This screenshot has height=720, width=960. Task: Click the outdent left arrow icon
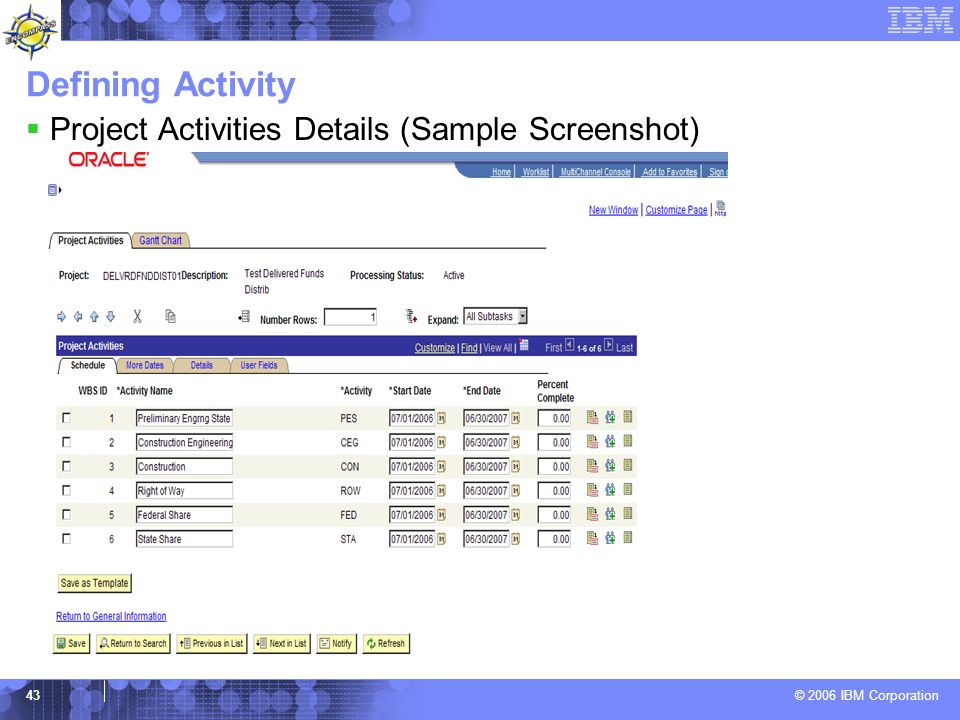(78, 317)
